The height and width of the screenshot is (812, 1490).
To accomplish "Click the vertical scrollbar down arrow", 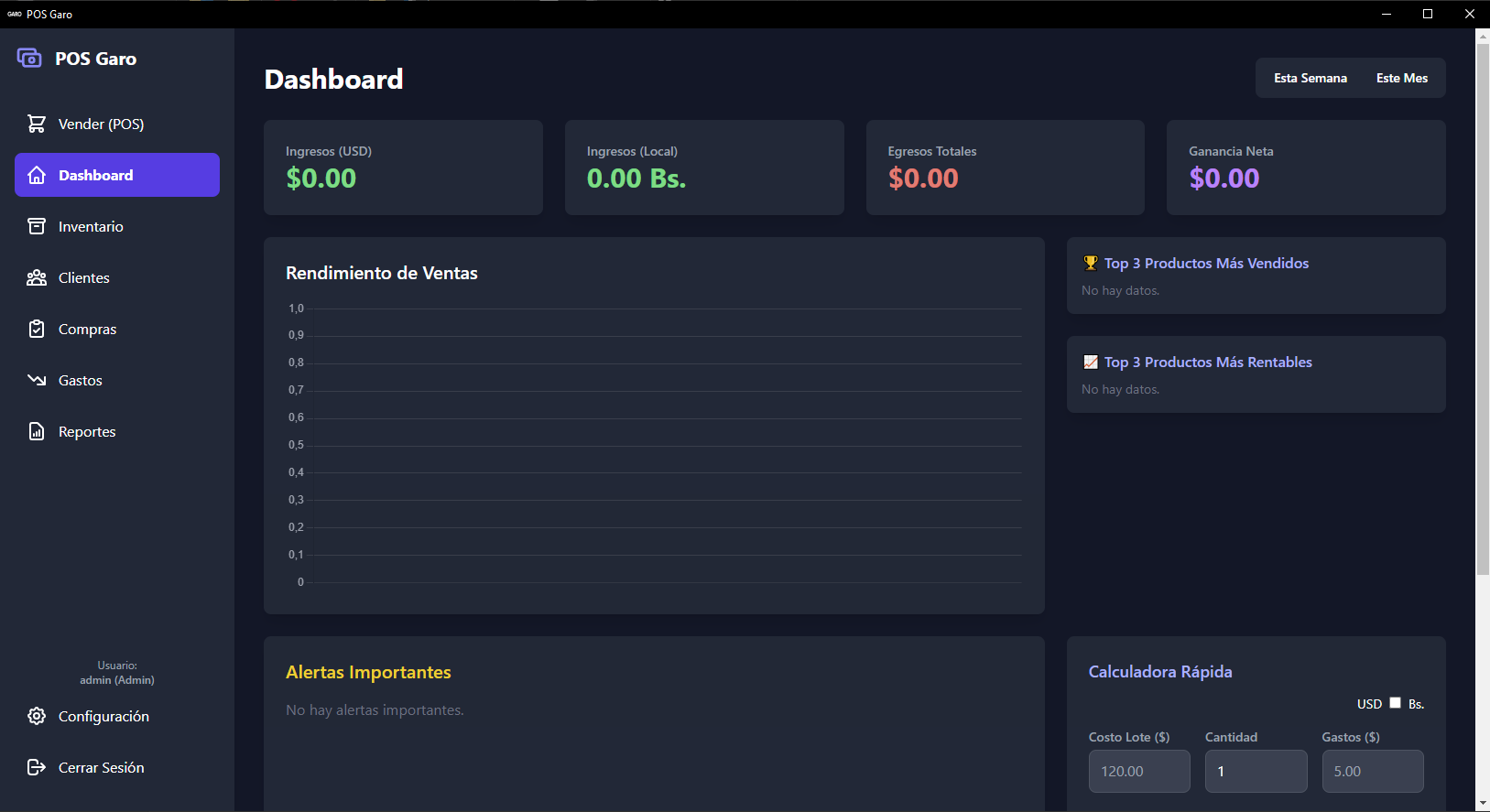I will click(x=1483, y=803).
